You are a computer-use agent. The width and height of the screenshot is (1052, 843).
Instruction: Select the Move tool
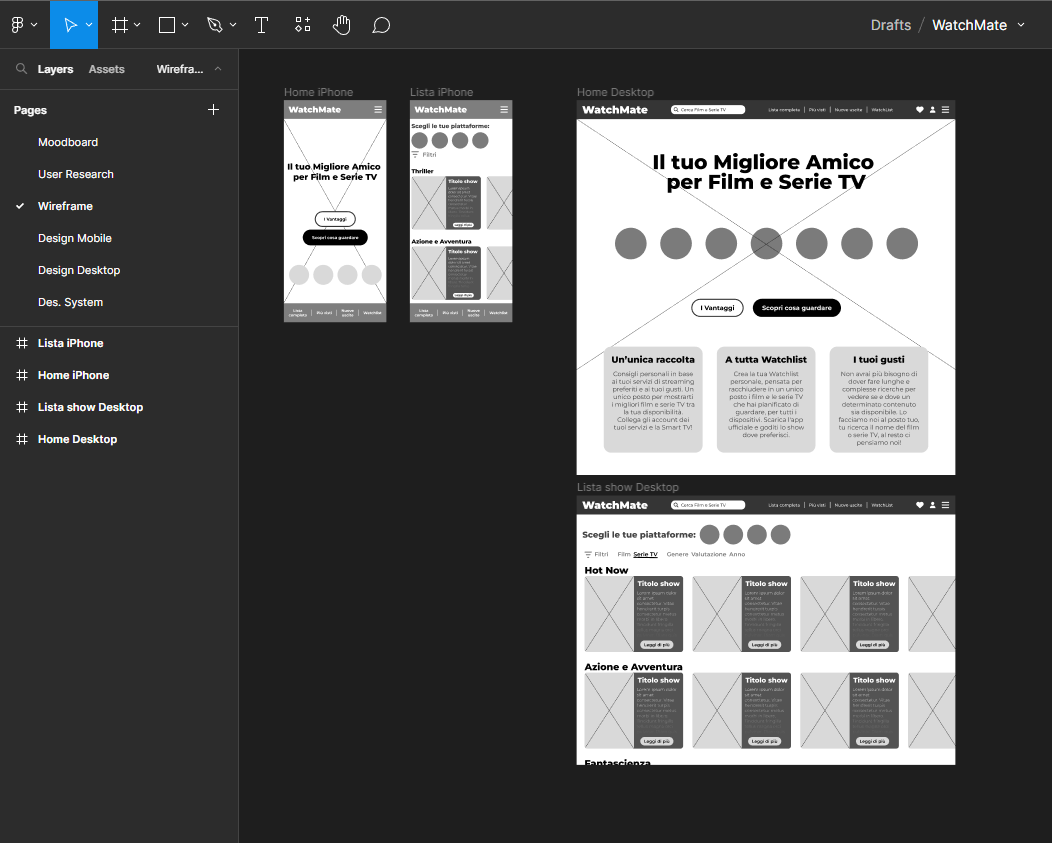70,25
